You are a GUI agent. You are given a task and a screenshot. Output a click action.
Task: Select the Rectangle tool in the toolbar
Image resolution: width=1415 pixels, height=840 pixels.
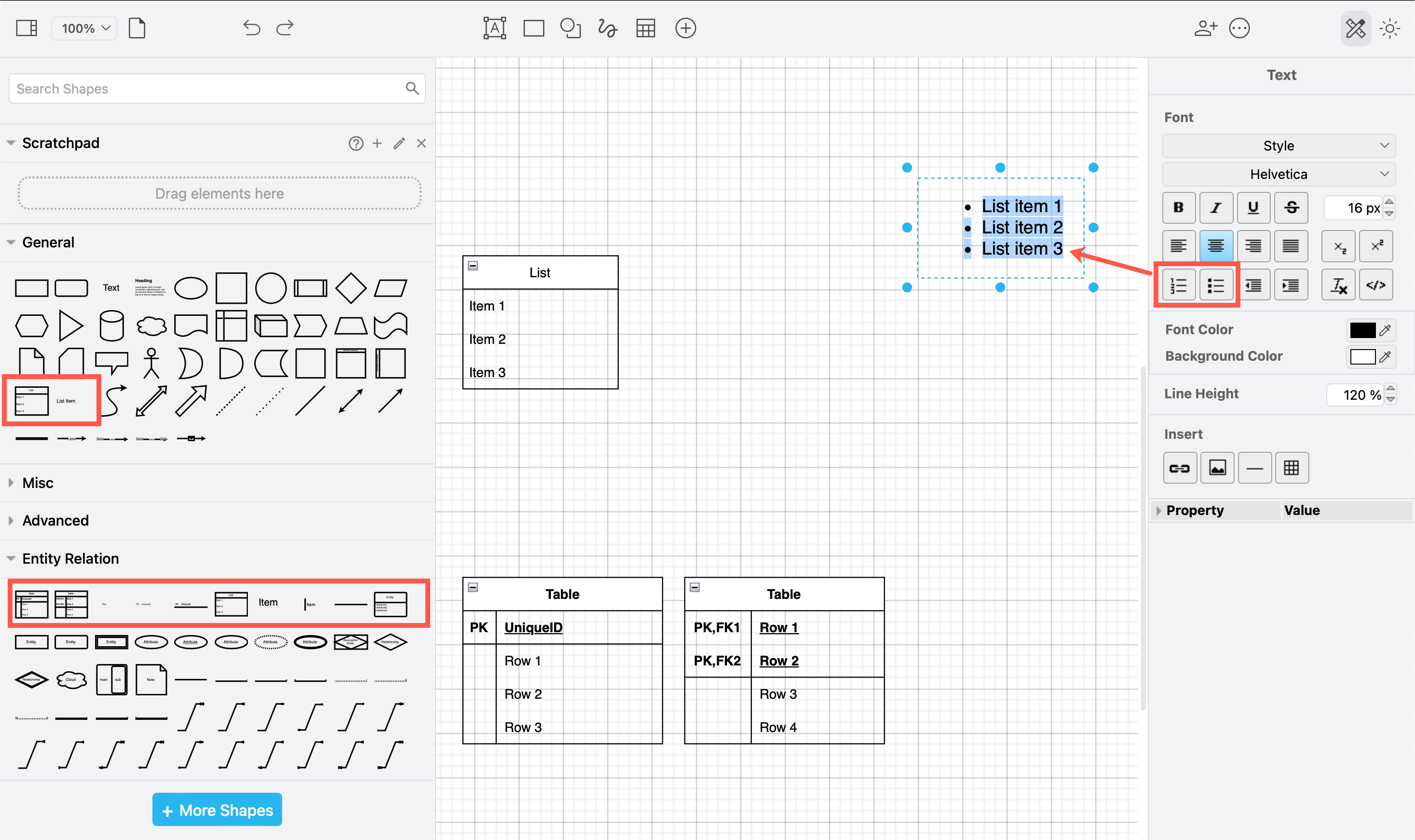pos(533,28)
